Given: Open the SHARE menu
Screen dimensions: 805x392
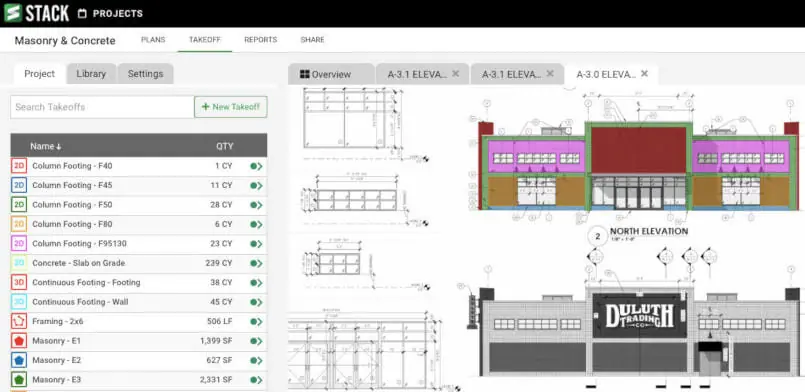Looking at the screenshot, I should (312, 40).
